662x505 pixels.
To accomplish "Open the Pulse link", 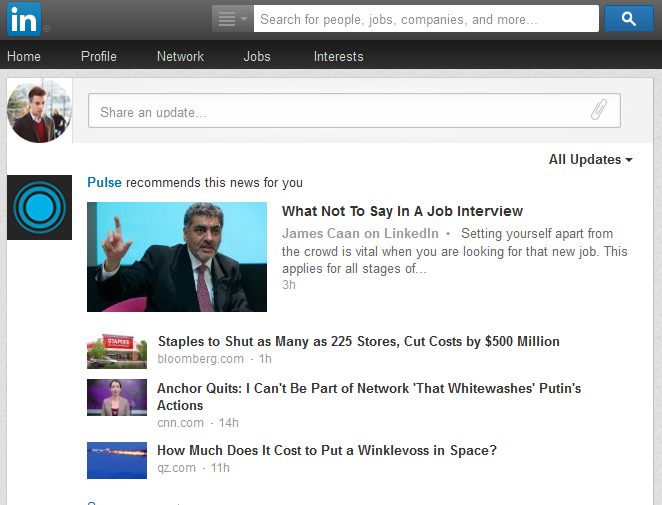I will [104, 182].
